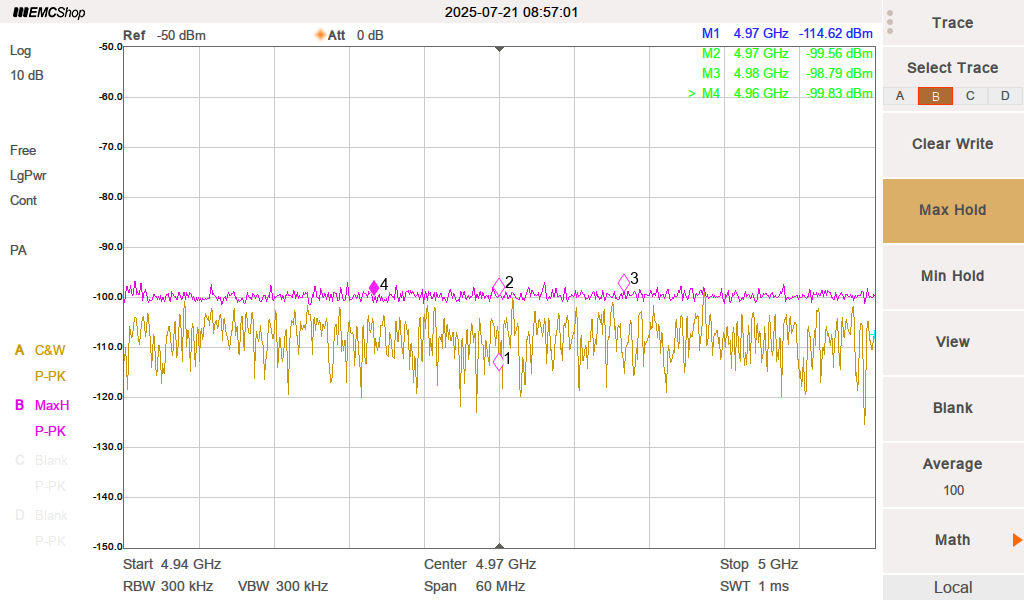
Task: Click the top center frequency triangle marker
Action: 499,48
